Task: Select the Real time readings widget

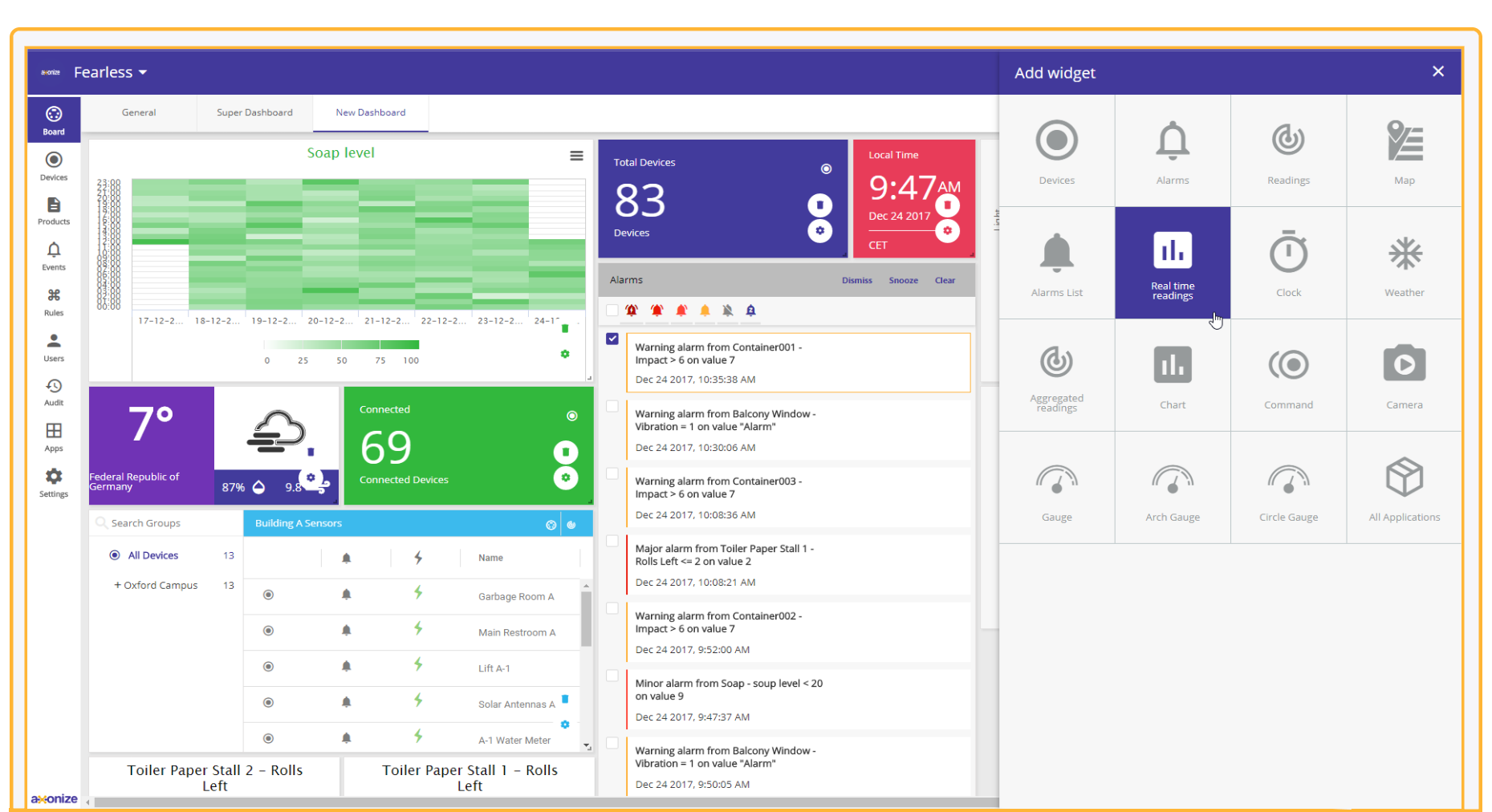Action: [x=1172, y=263]
